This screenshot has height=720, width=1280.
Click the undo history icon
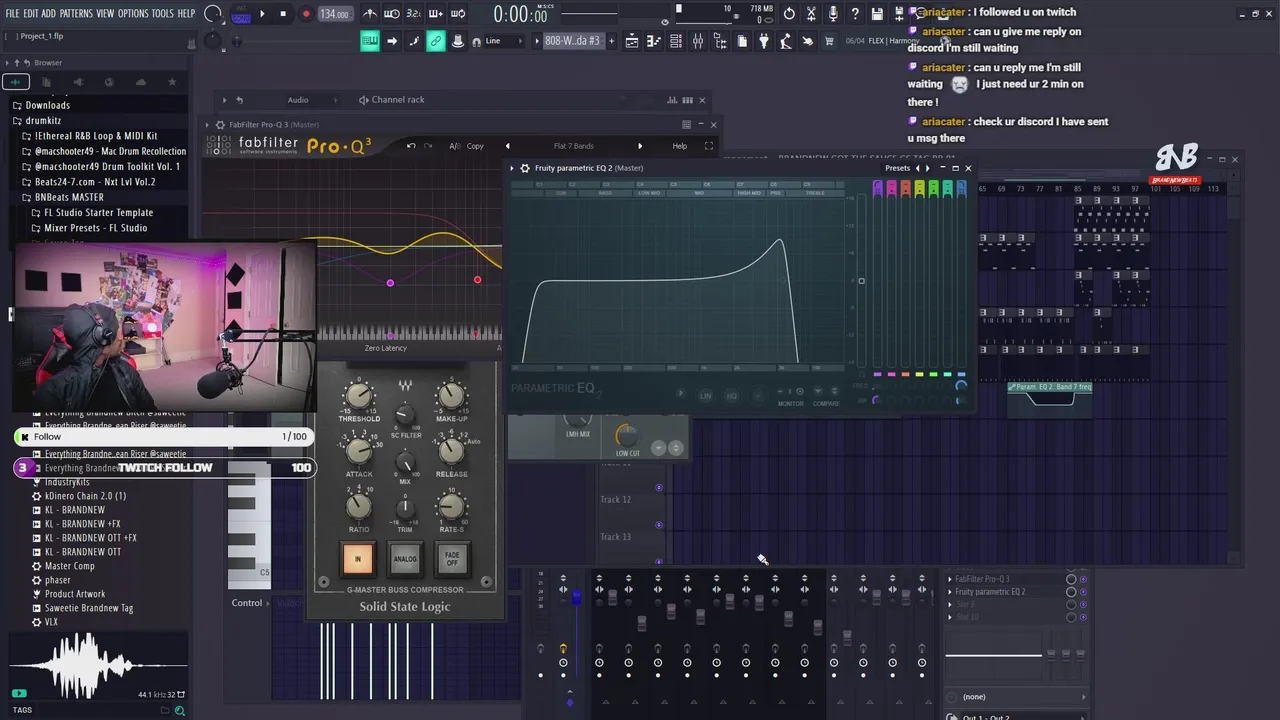pyautogui.click(x=789, y=14)
